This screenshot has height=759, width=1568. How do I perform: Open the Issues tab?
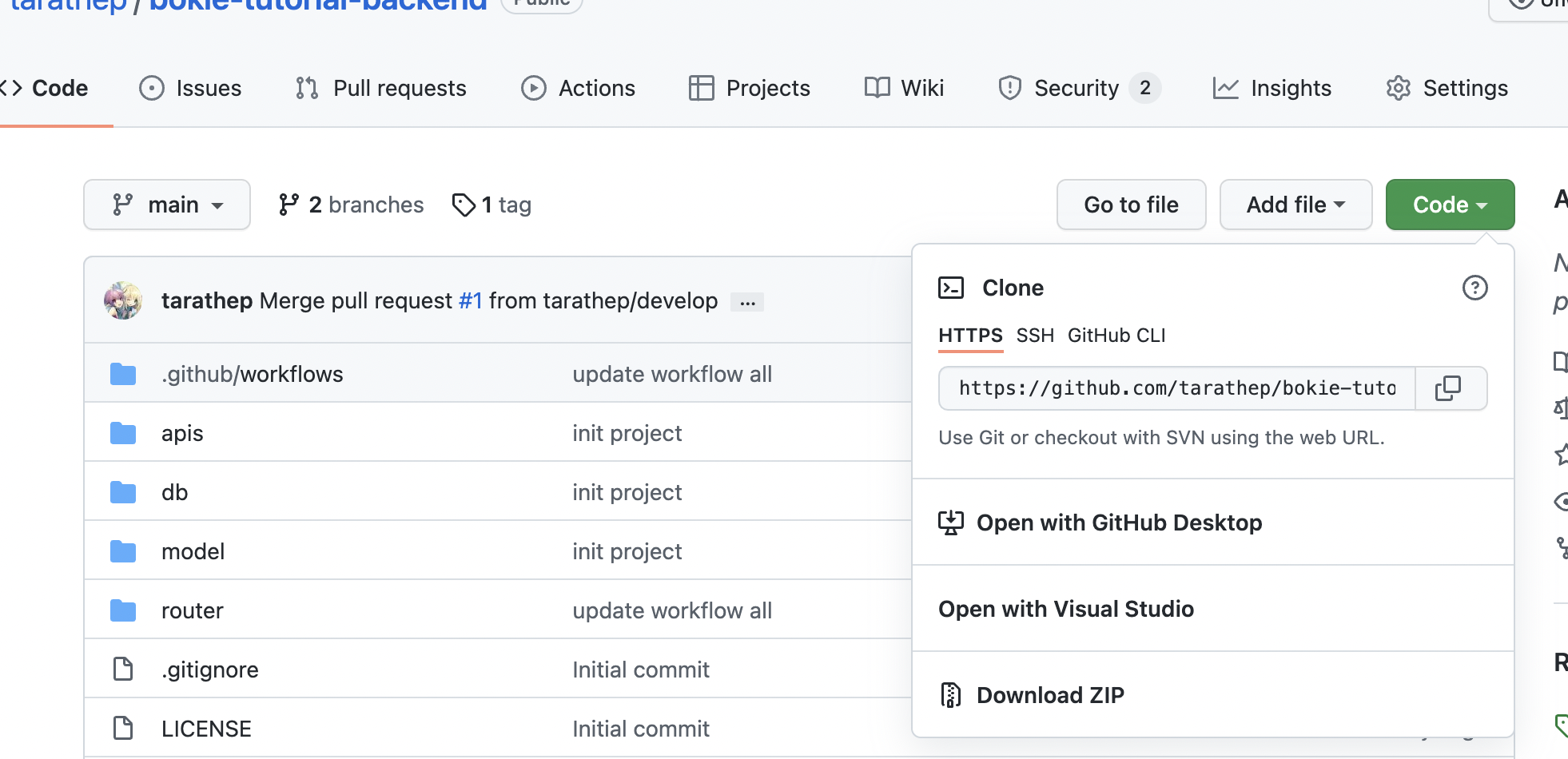(190, 88)
